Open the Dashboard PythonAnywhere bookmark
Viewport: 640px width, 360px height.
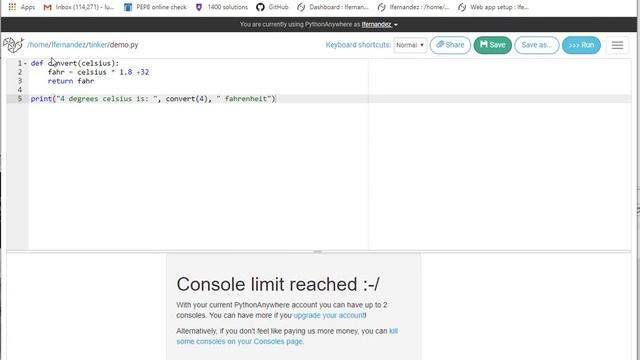tap(333, 7)
